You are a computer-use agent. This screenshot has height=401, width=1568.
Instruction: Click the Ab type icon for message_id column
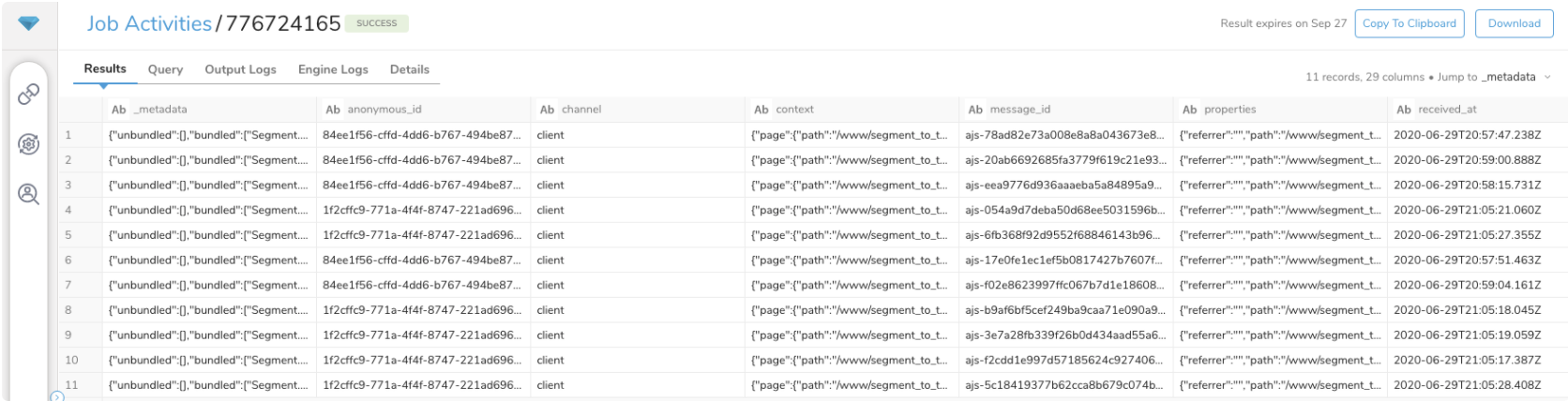pyautogui.click(x=975, y=110)
